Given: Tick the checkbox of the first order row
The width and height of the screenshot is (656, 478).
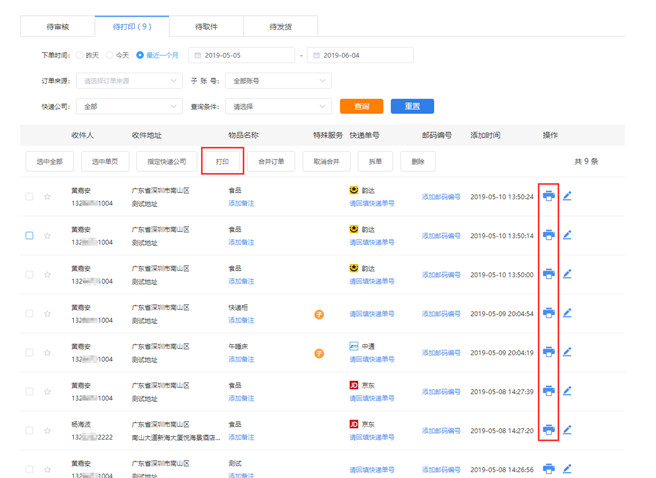Looking at the screenshot, I should click(29, 197).
